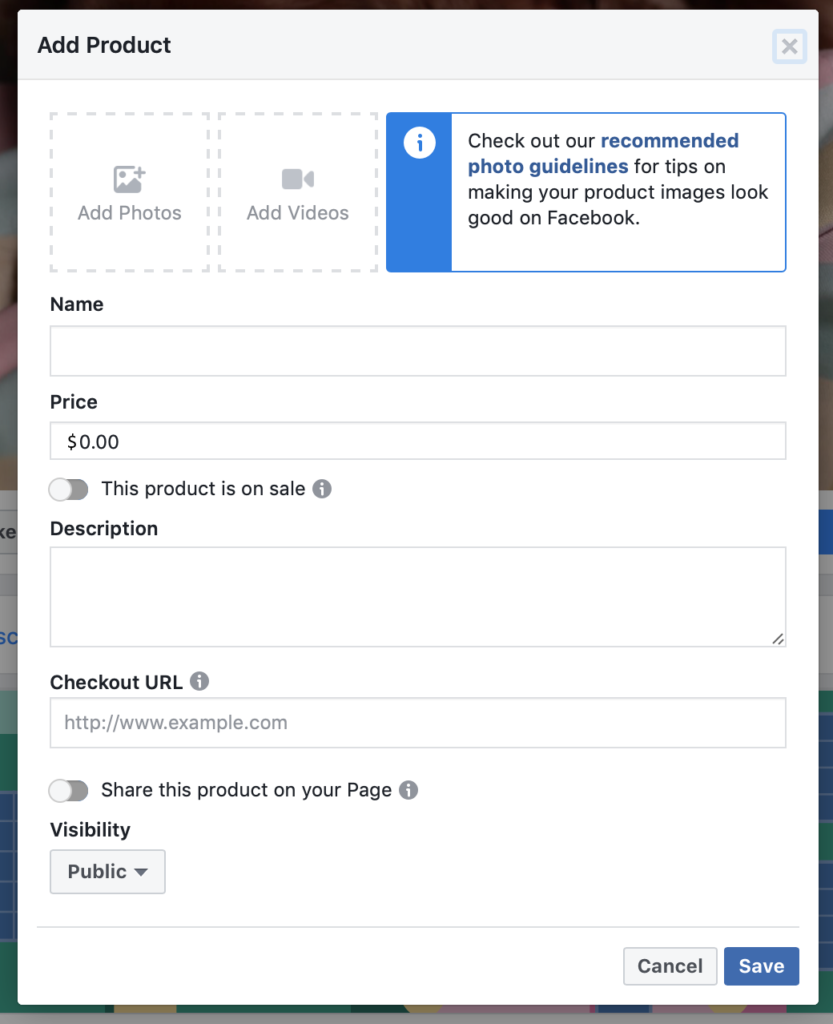Click the Price field showing $0.00
This screenshot has height=1024, width=833.
tap(417, 441)
